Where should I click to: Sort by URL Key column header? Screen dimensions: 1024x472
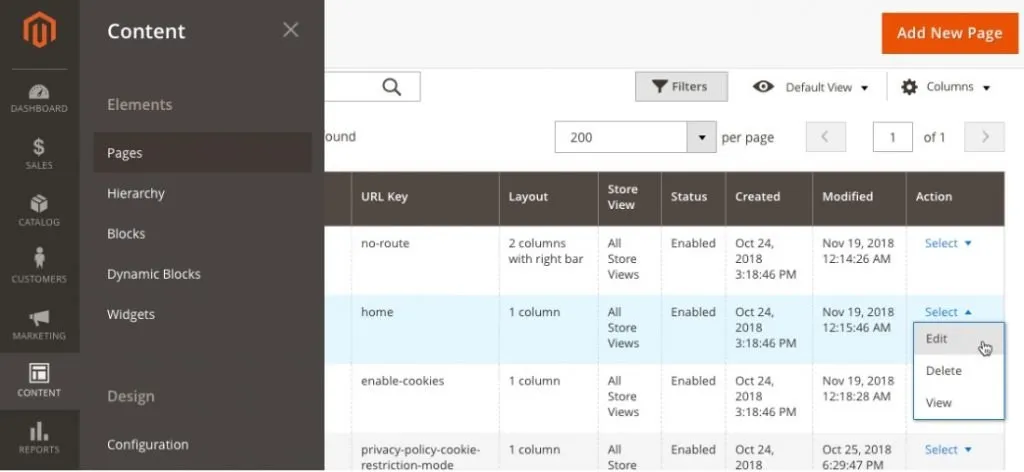pyautogui.click(x=425, y=198)
